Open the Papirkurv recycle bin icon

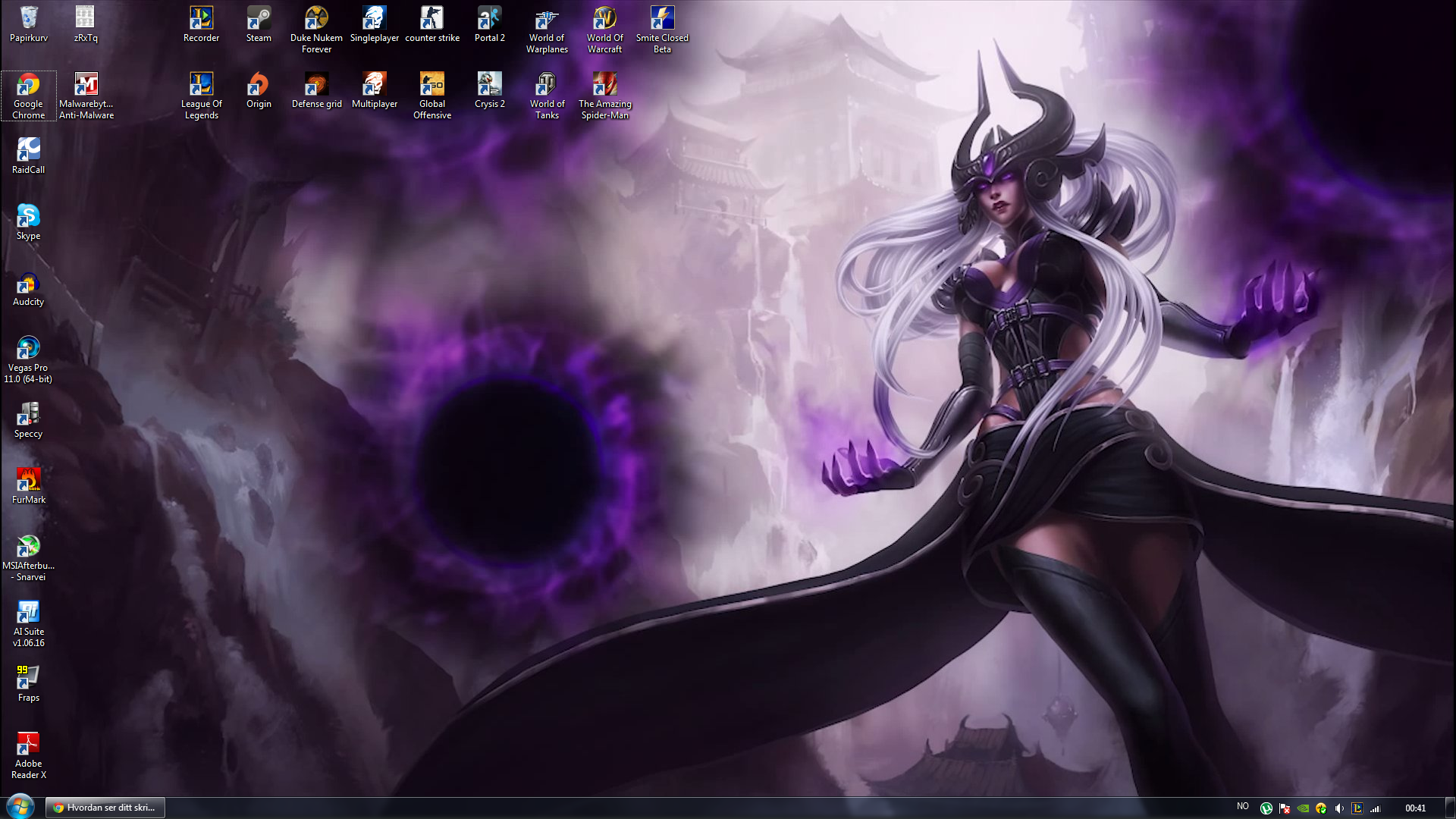[x=29, y=24]
